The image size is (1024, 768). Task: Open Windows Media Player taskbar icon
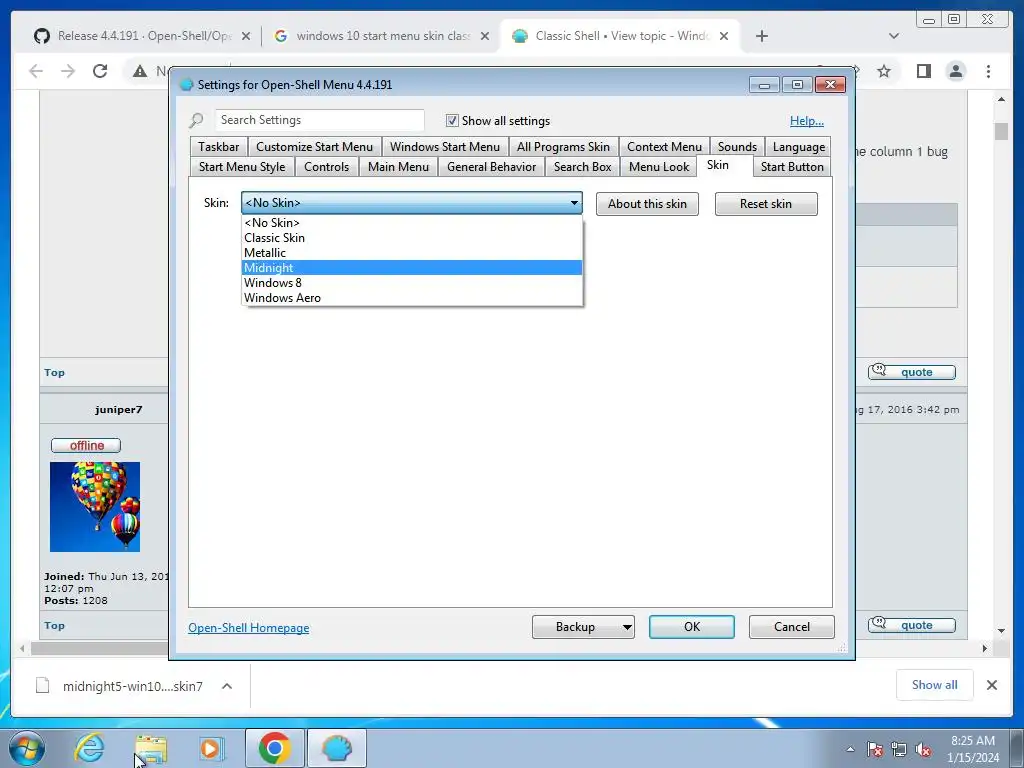pos(211,748)
